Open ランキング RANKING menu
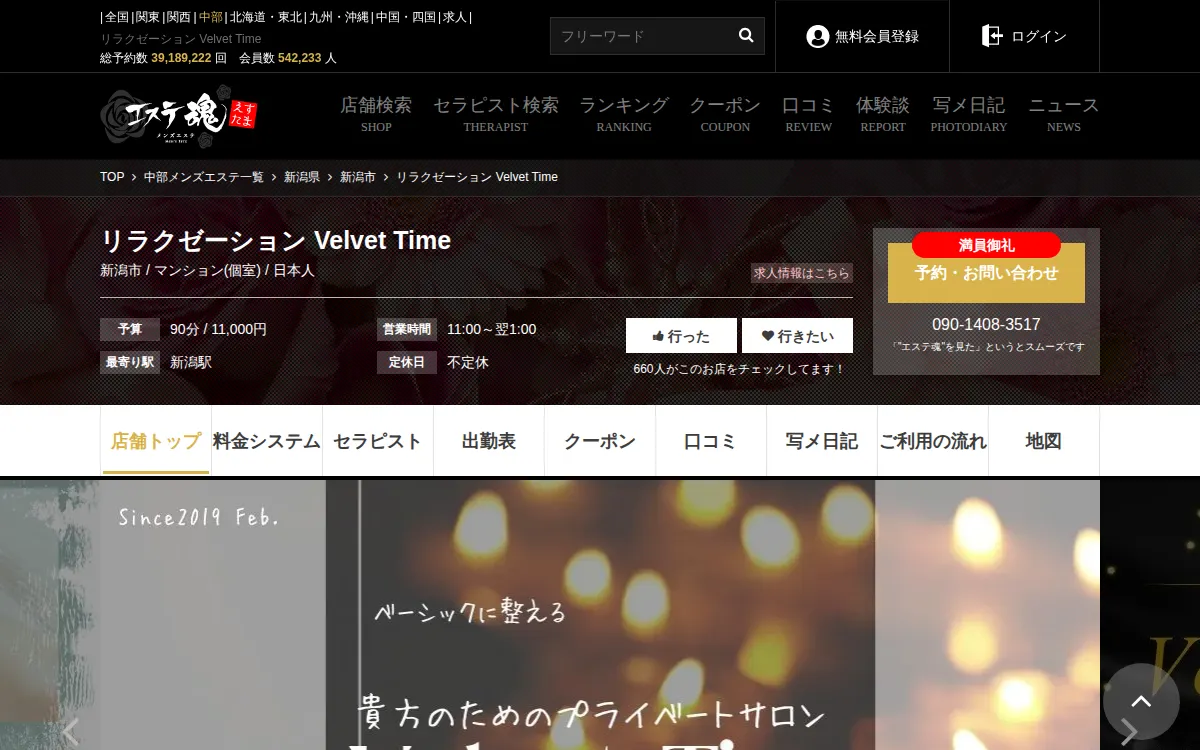 624,114
